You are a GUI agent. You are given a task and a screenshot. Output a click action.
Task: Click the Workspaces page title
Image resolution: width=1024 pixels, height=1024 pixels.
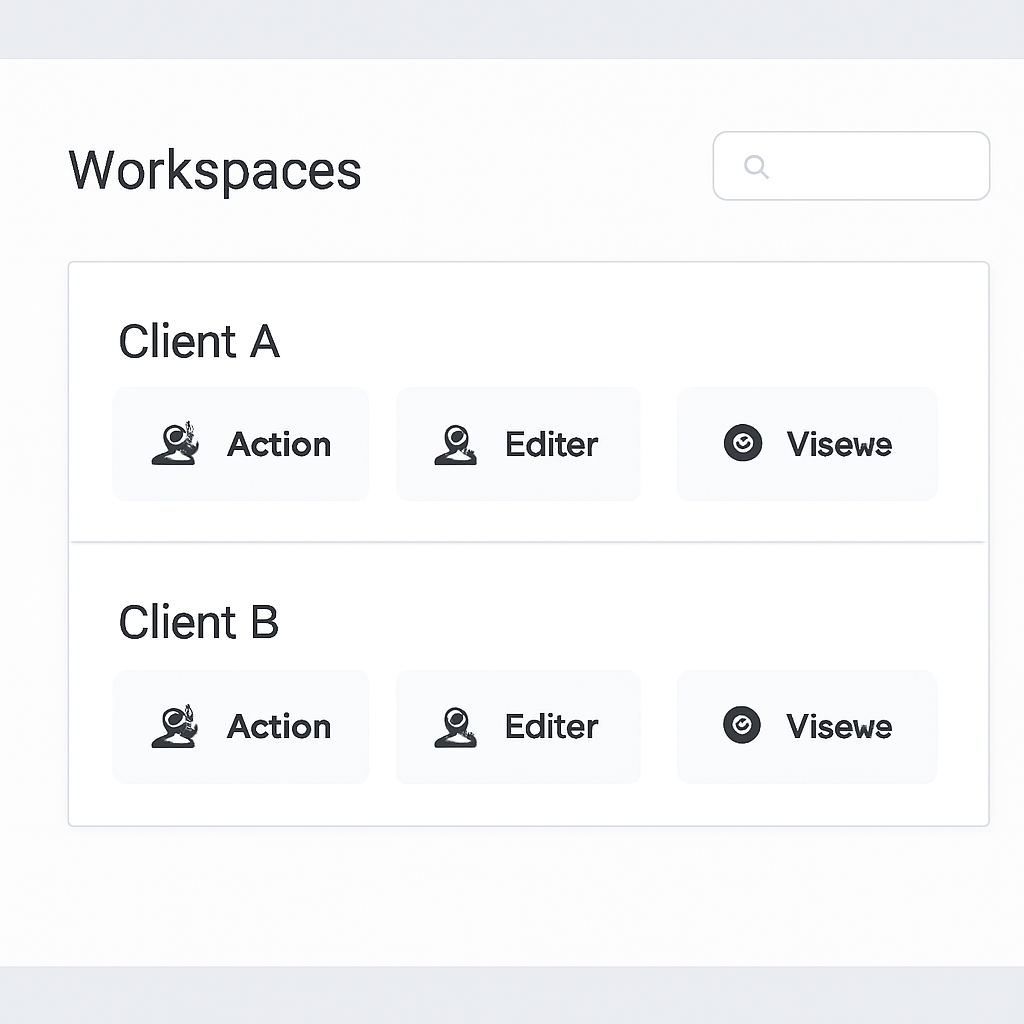(x=214, y=170)
